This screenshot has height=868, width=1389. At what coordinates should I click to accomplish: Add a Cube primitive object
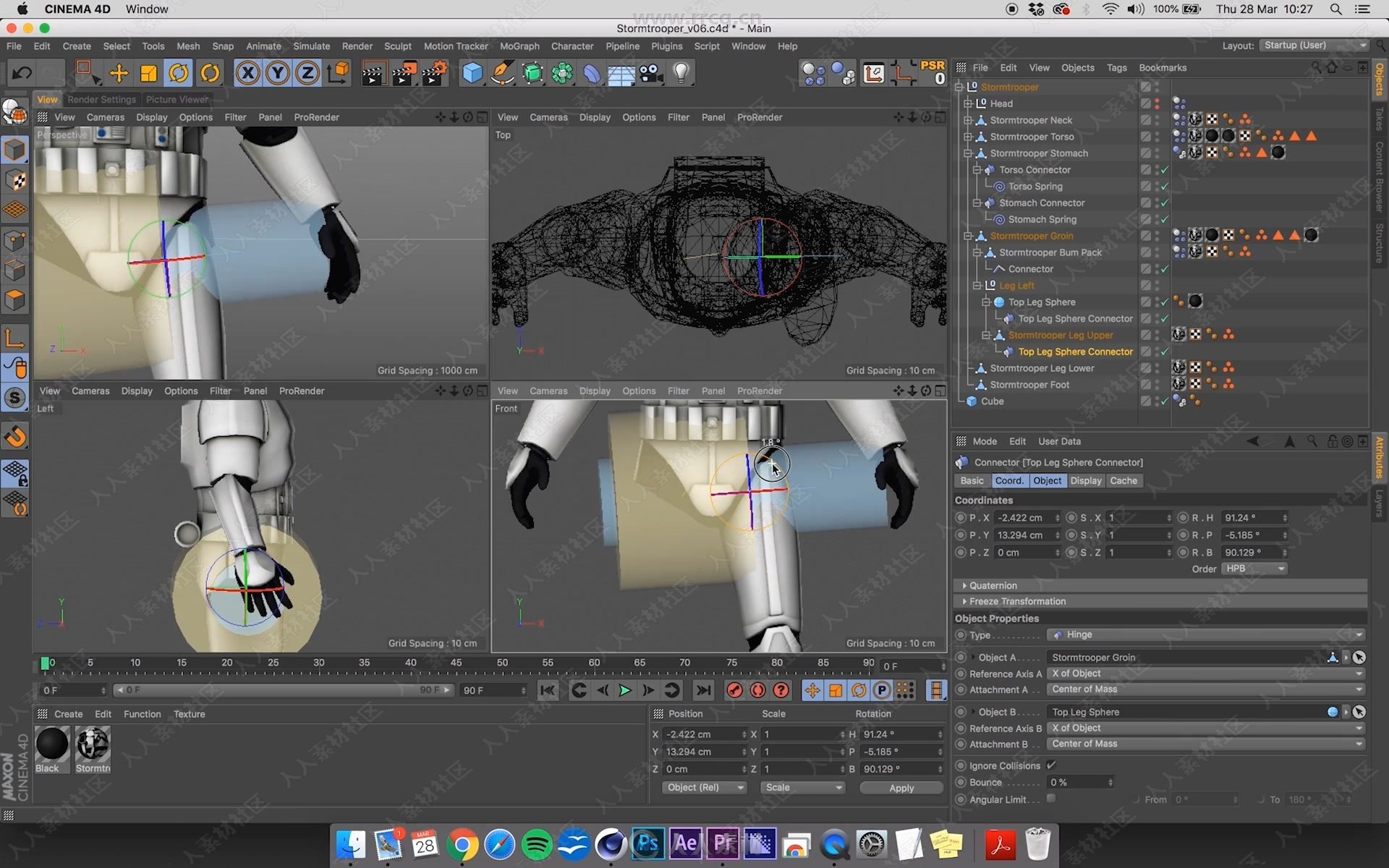click(x=472, y=72)
